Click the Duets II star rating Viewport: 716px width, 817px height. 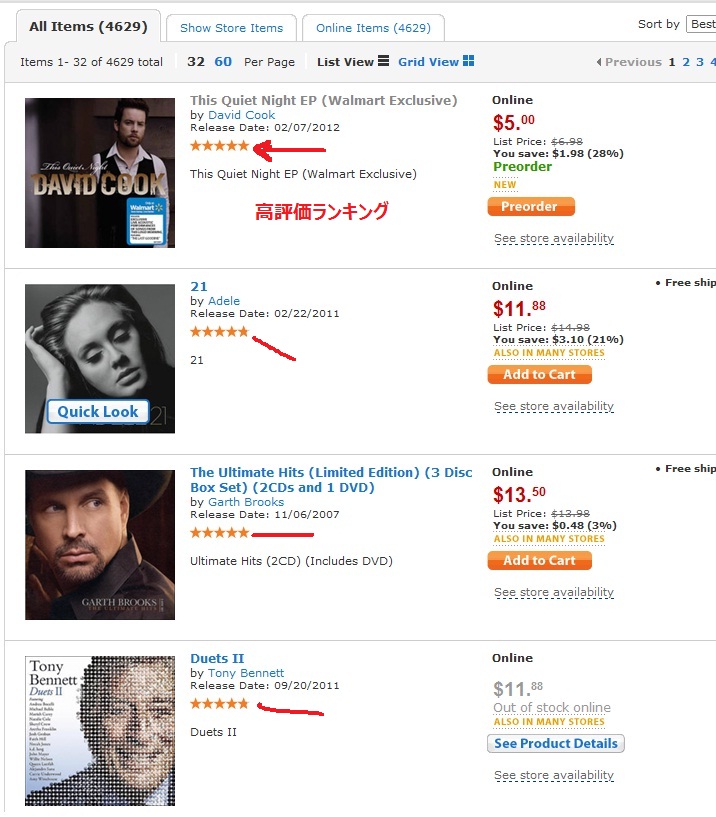tap(219, 704)
